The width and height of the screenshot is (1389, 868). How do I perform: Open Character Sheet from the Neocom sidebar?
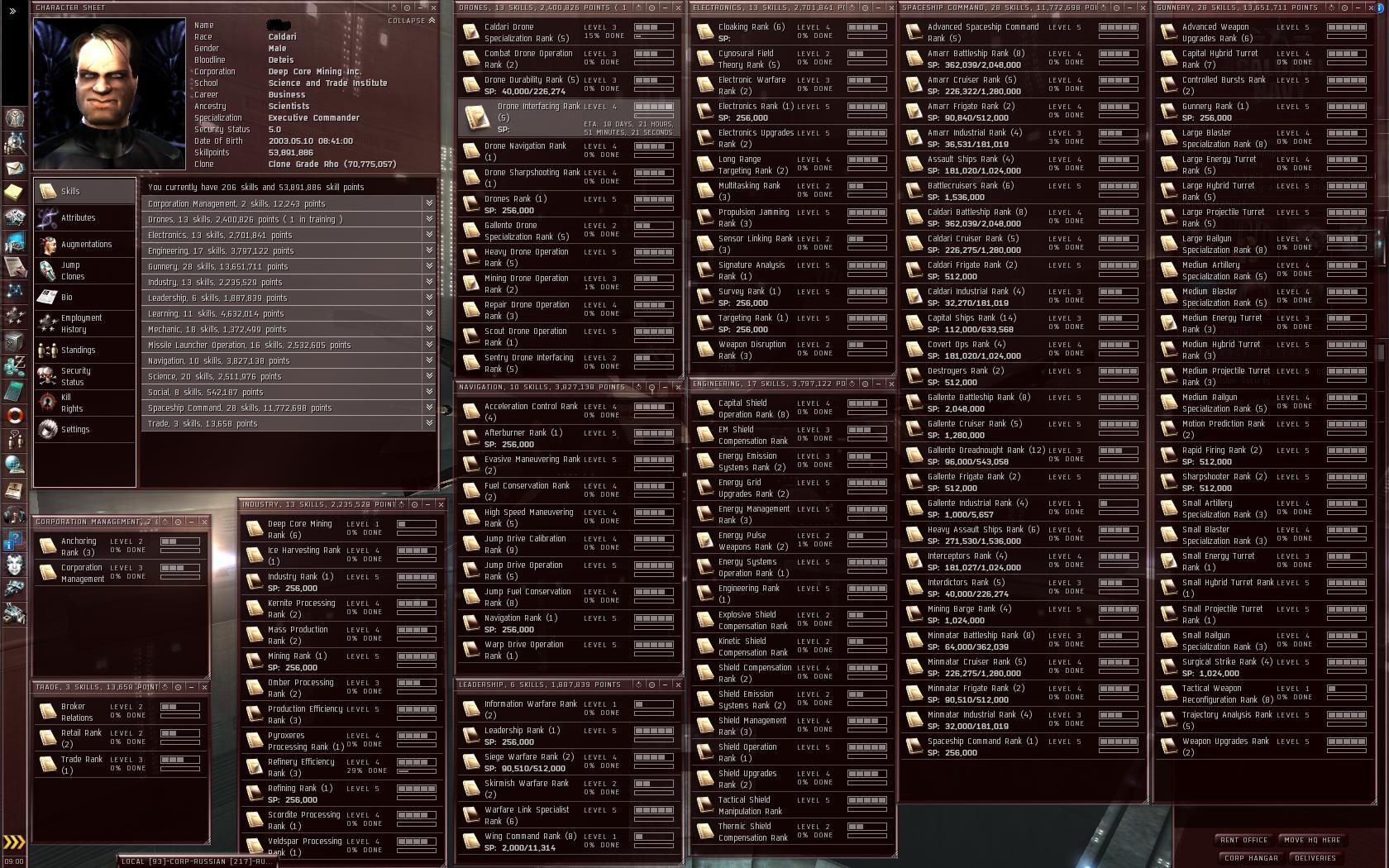click(x=14, y=117)
